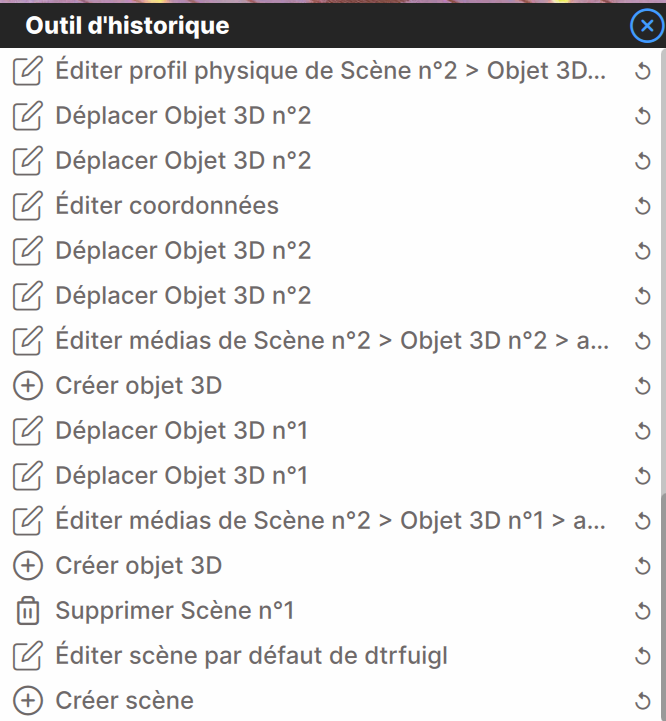Select Éditer médias Objet 3D n°1 entry
Screen dimensions: 666x721
330,521
